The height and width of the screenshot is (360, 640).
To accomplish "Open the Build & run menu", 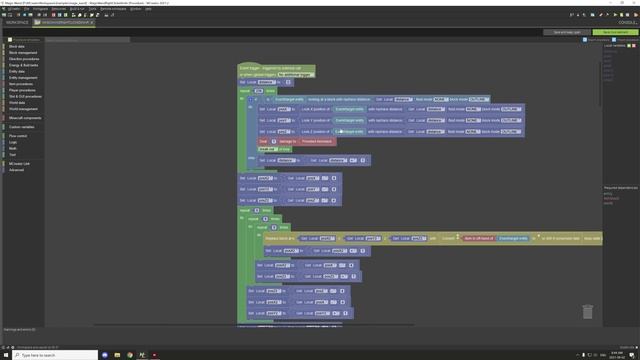I will (77, 9).
